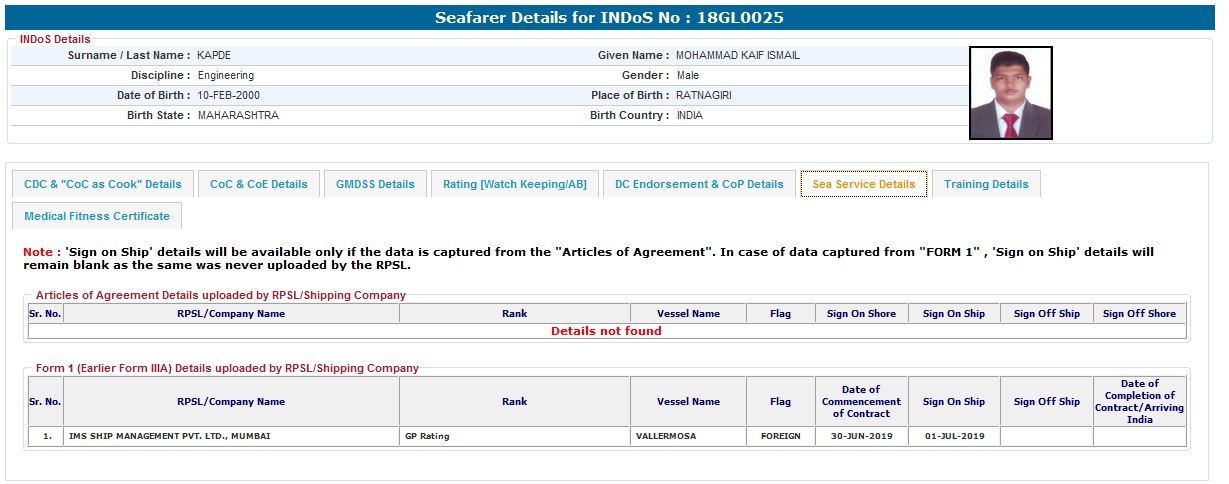Click the Date of Commencement of Contract header
This screenshot has height=484, width=1229.
coord(861,402)
